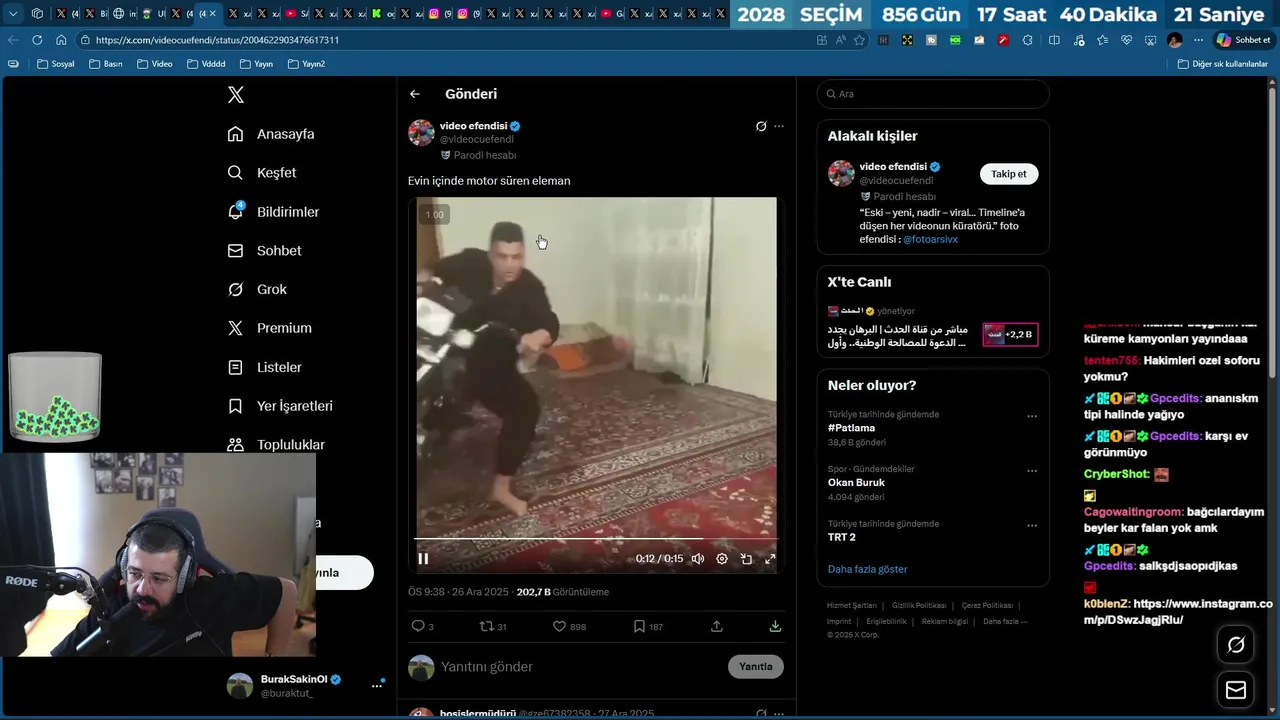Click the Ara search field

pos(933,94)
